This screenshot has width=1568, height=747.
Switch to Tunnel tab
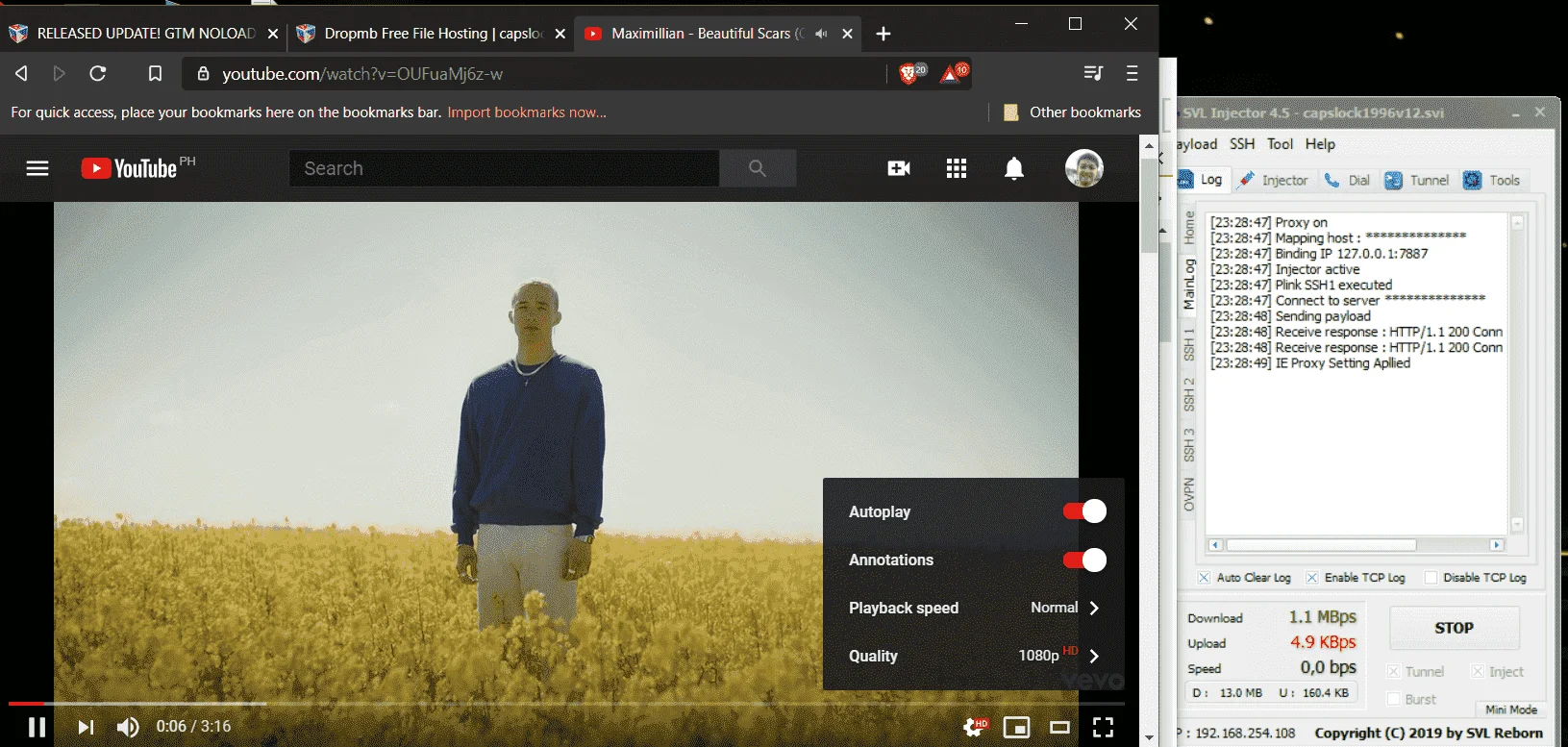1417,180
